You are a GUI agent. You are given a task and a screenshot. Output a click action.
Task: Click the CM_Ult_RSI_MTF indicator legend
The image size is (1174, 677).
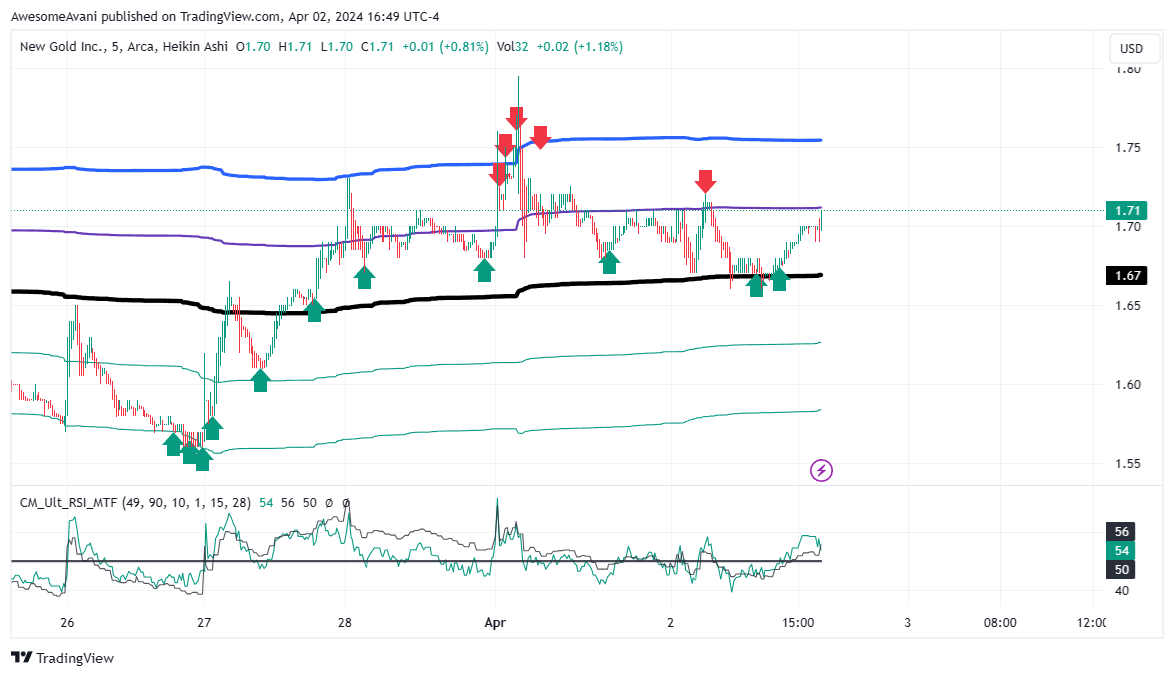pyautogui.click(x=135, y=503)
